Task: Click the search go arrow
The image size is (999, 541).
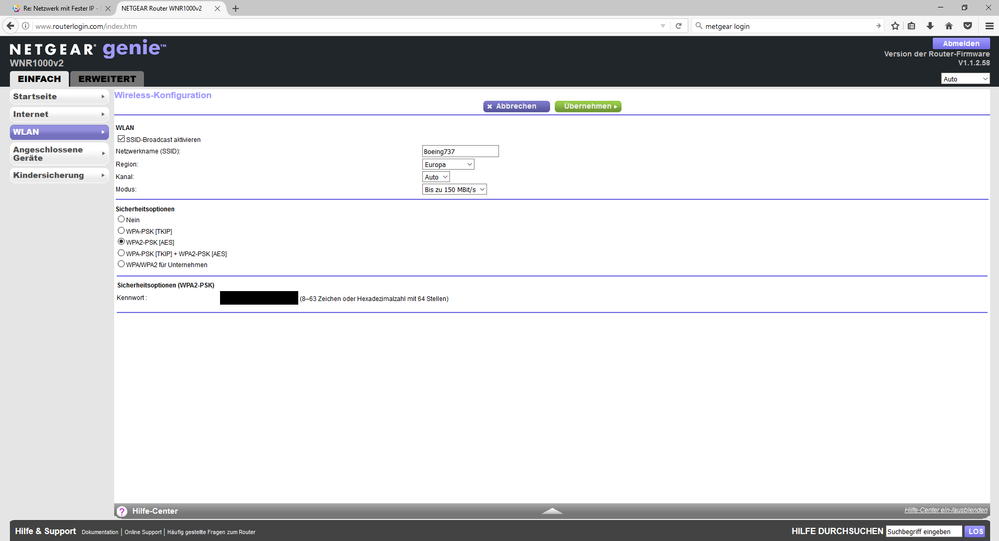Action: point(878,26)
